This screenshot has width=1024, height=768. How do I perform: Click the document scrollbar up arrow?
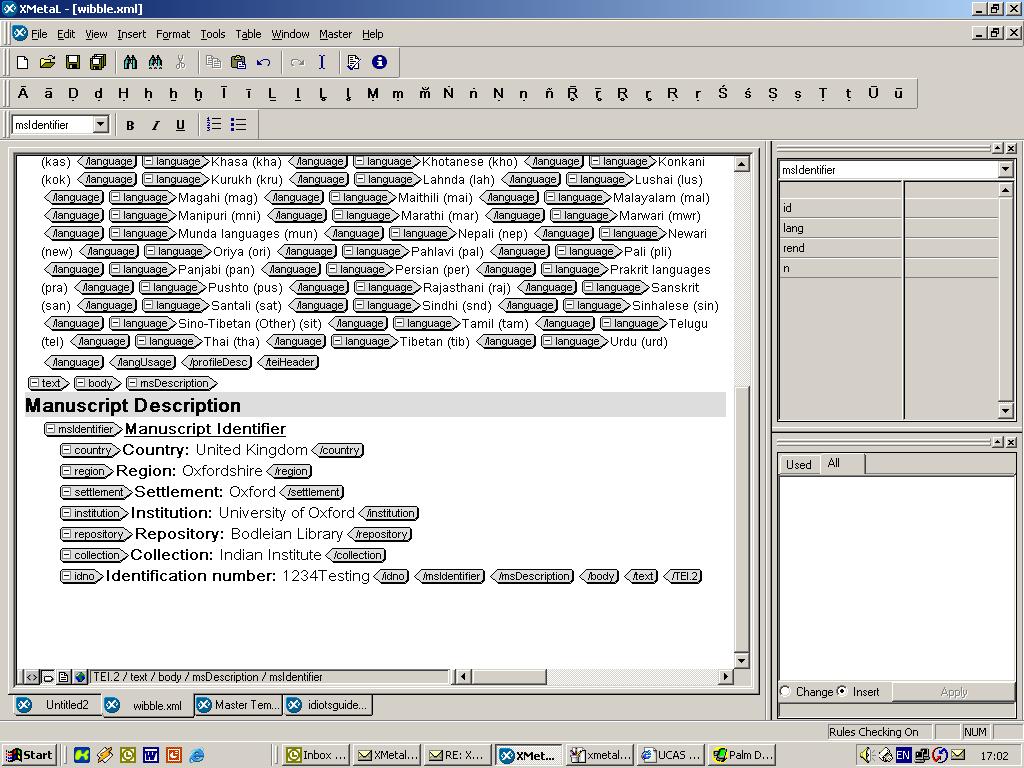point(741,163)
